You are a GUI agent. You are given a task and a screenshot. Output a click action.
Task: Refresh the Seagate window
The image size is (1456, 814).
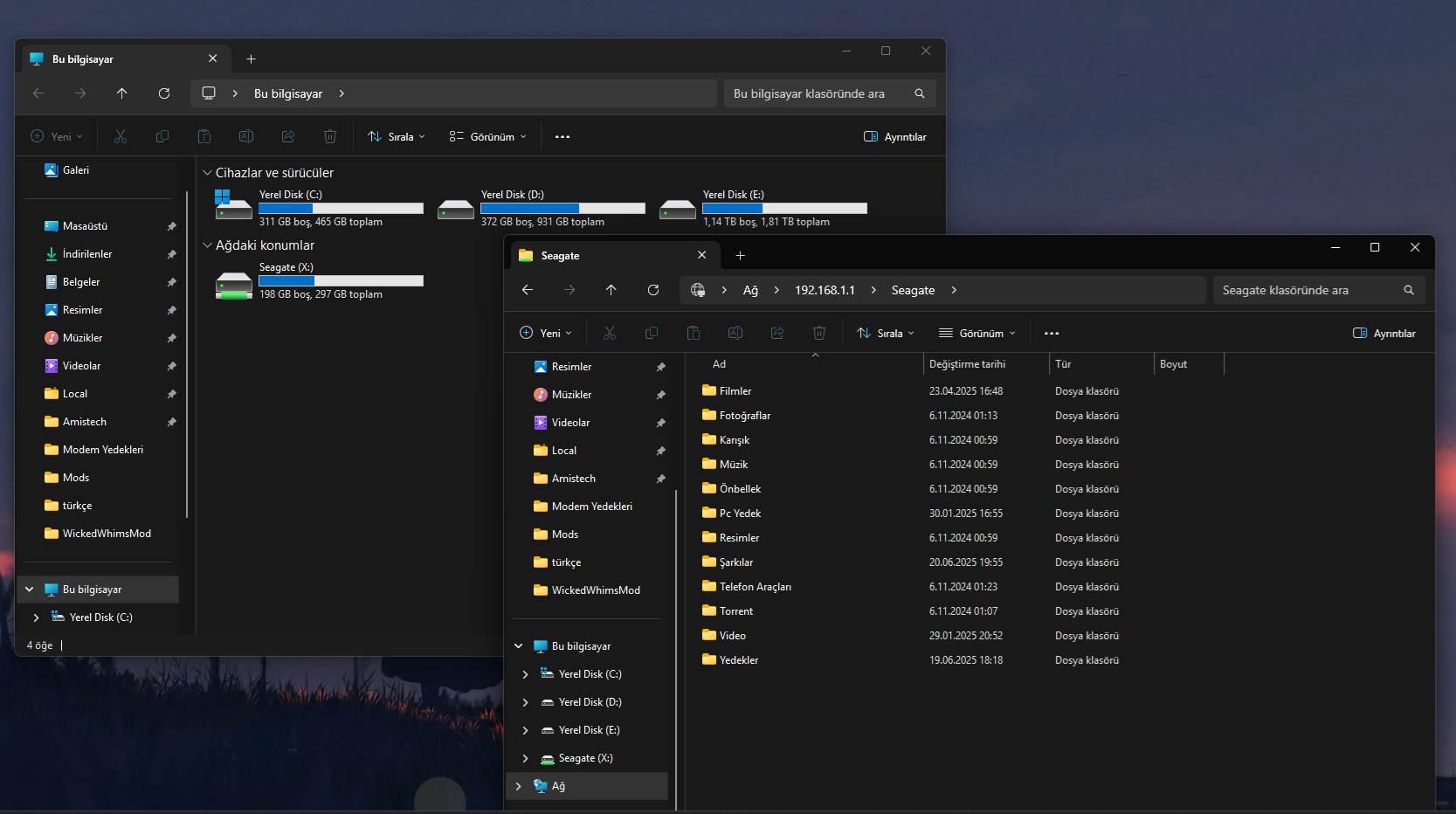[x=653, y=290]
